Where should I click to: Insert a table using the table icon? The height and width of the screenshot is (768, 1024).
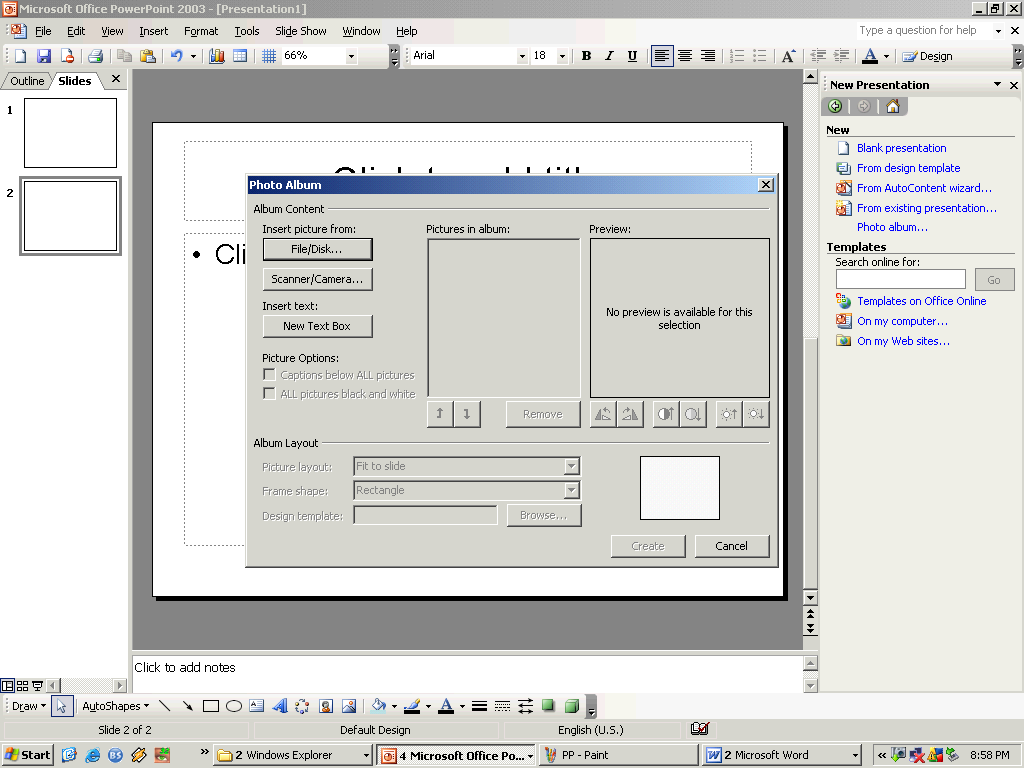[x=240, y=56]
